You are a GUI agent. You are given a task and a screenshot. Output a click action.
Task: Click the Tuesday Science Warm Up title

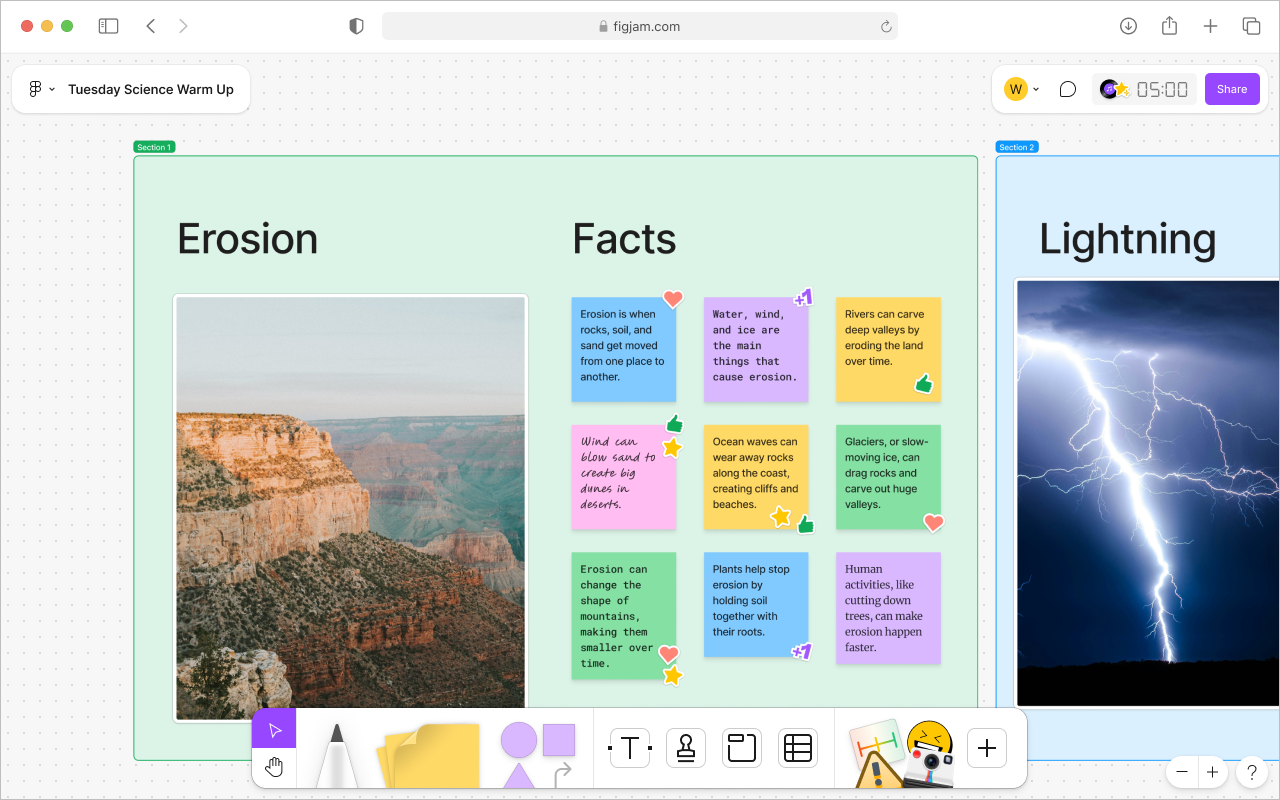coord(150,89)
